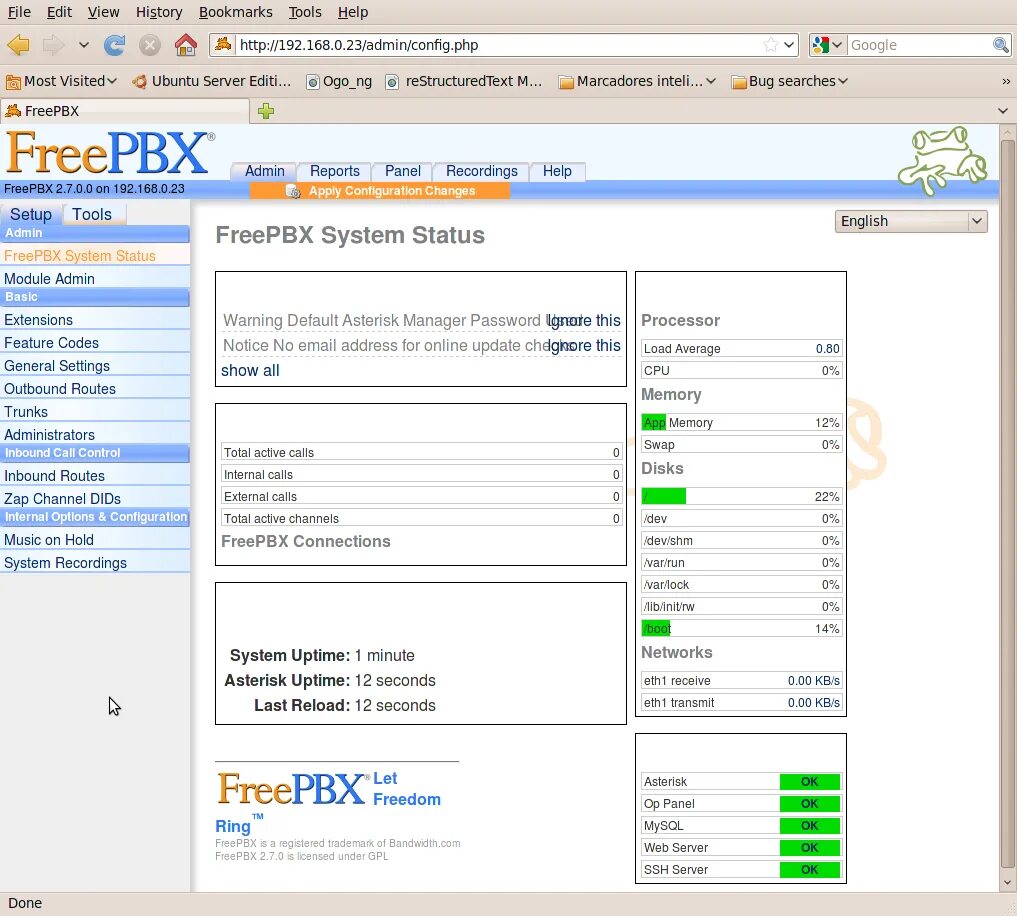Viewport: 1017px width, 916px height.
Task: Click the Stop loading icon
Action: click(x=150, y=45)
